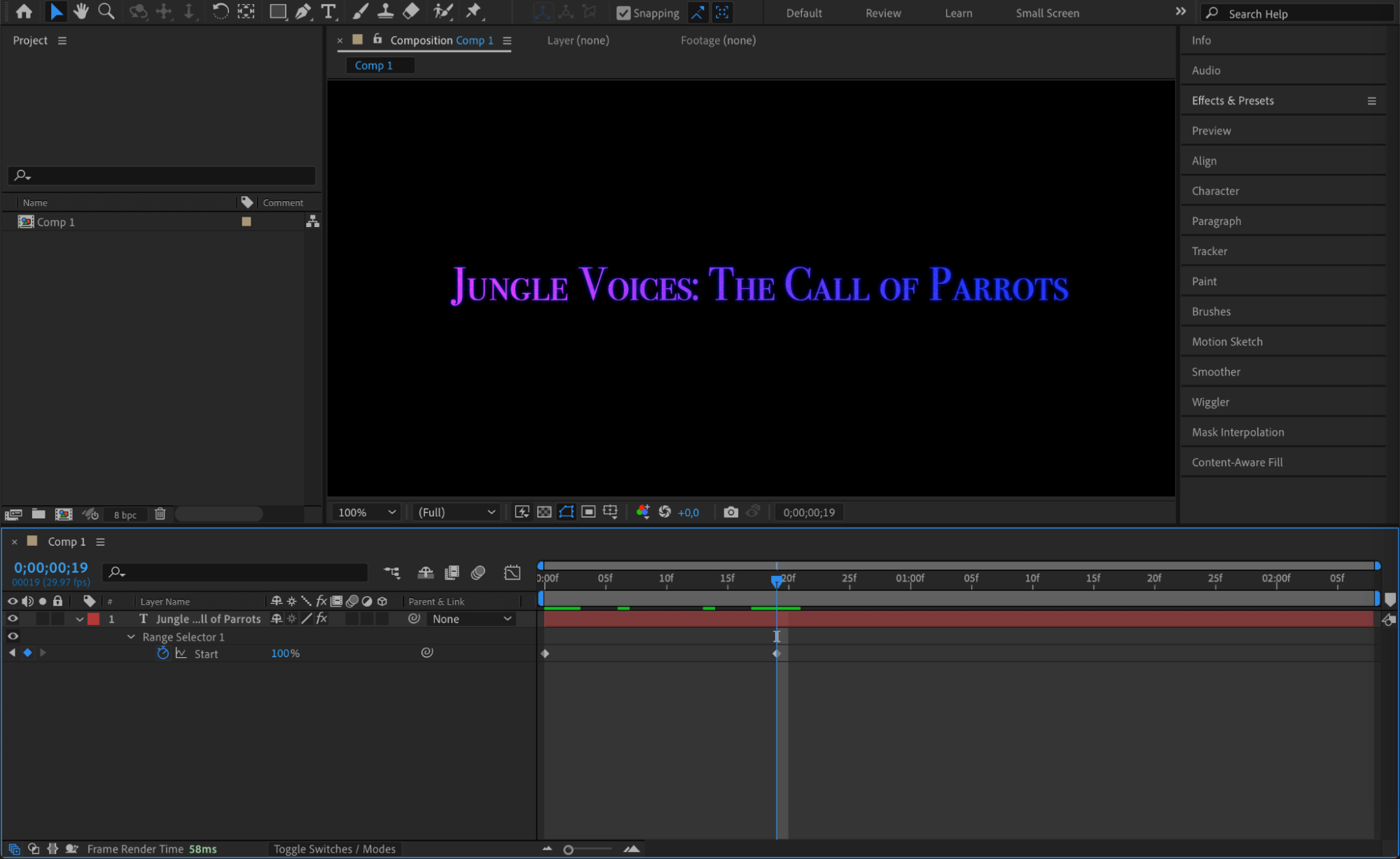Image resolution: width=1400 pixels, height=859 pixels.
Task: Open the Effects & Presets panel
Action: pos(1232,100)
